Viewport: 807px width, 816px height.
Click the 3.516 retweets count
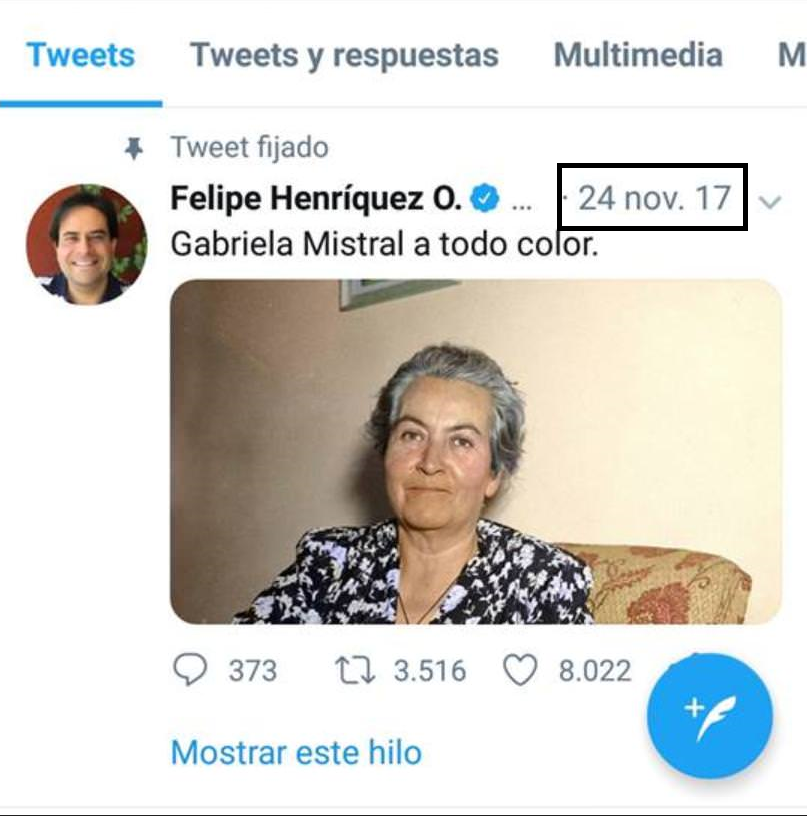coord(430,670)
